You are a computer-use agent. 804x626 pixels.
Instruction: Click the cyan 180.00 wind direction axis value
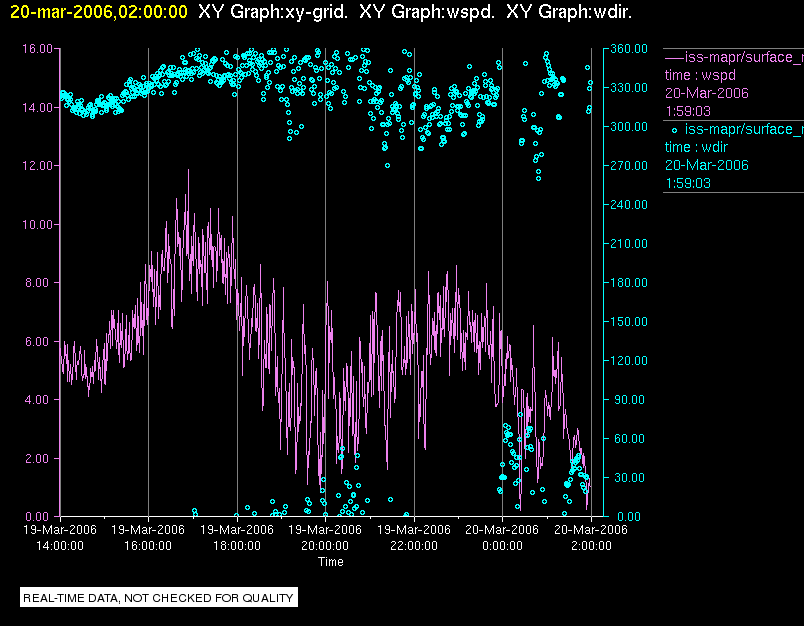pos(627,282)
